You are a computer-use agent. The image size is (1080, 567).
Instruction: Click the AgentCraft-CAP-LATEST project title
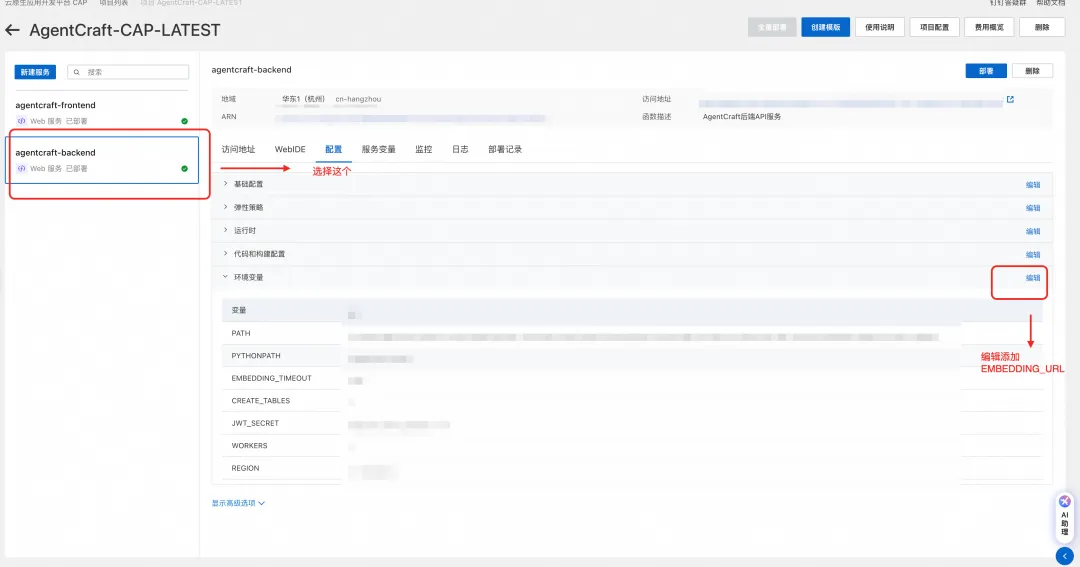125,30
